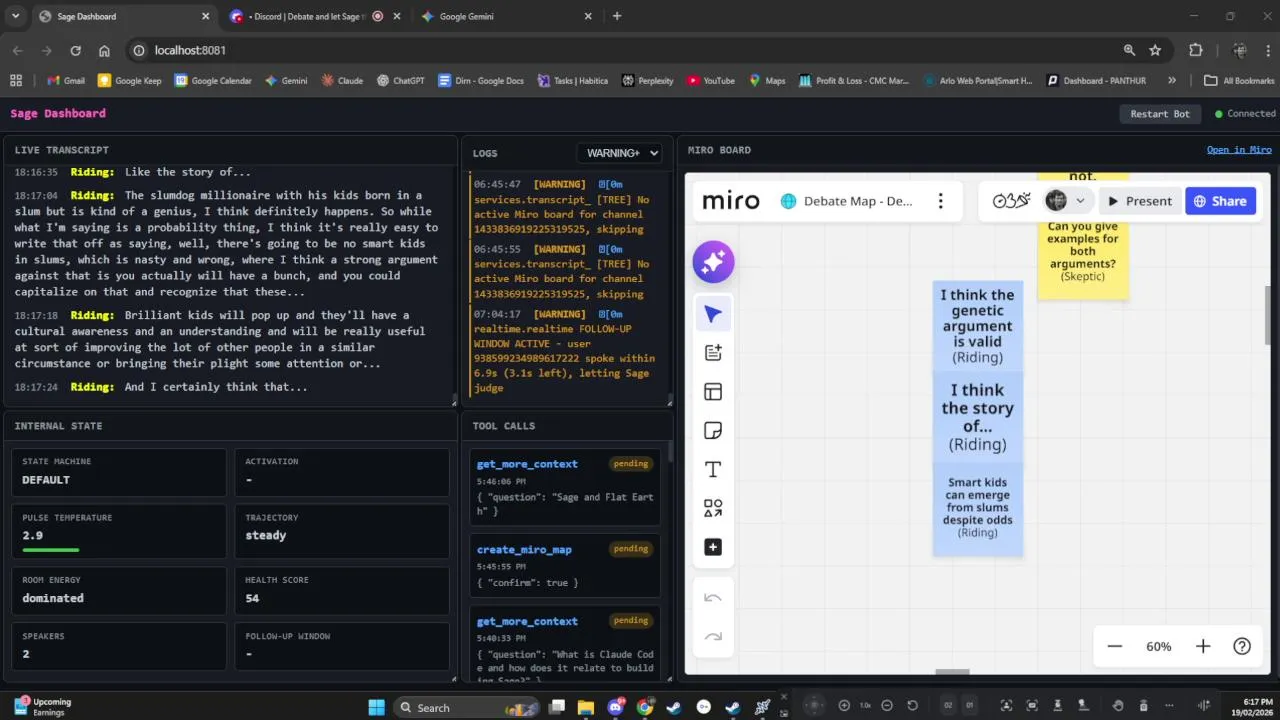Image resolution: width=1280 pixels, height=720 pixels.
Task: Click the Room Energy 'dominated' value
Action: click(x=53, y=598)
